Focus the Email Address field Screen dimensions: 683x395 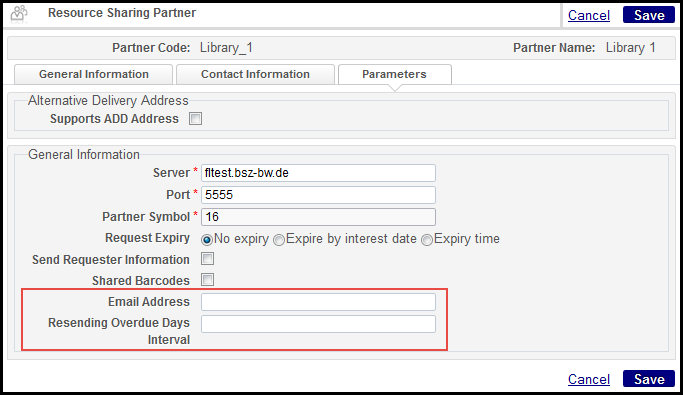(x=318, y=302)
